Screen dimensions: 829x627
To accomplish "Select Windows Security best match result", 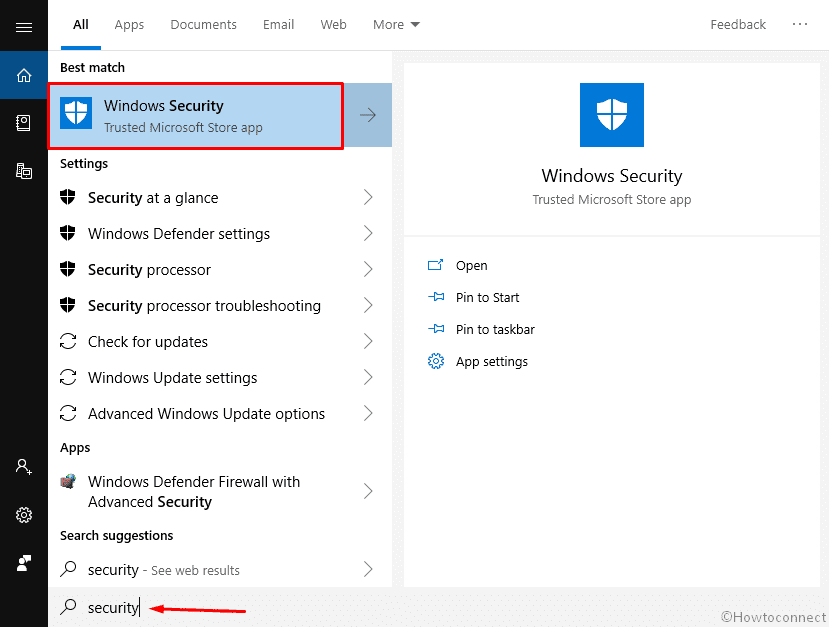I will 196,116.
